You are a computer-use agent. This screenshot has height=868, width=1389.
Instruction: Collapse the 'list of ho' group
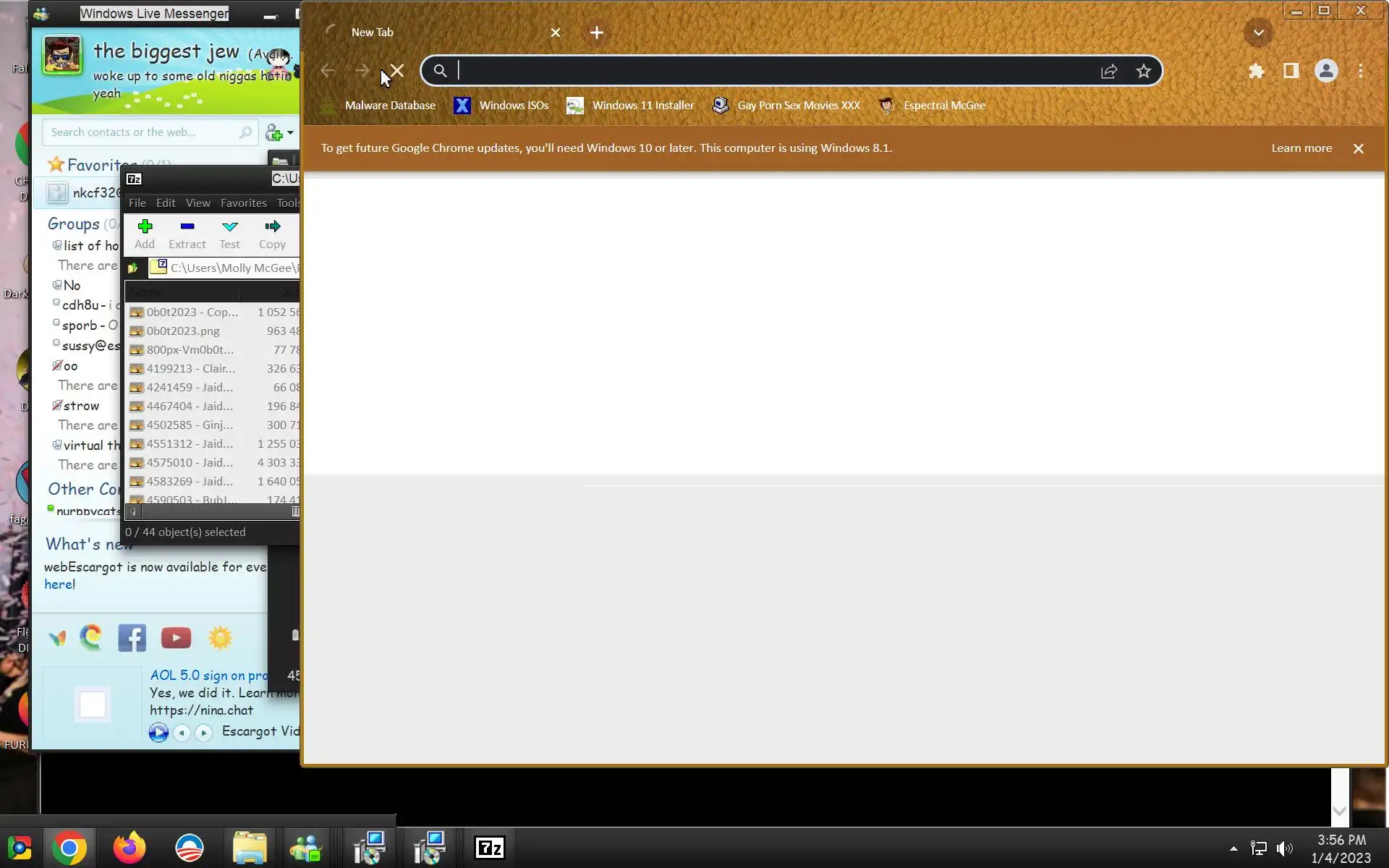(56, 245)
